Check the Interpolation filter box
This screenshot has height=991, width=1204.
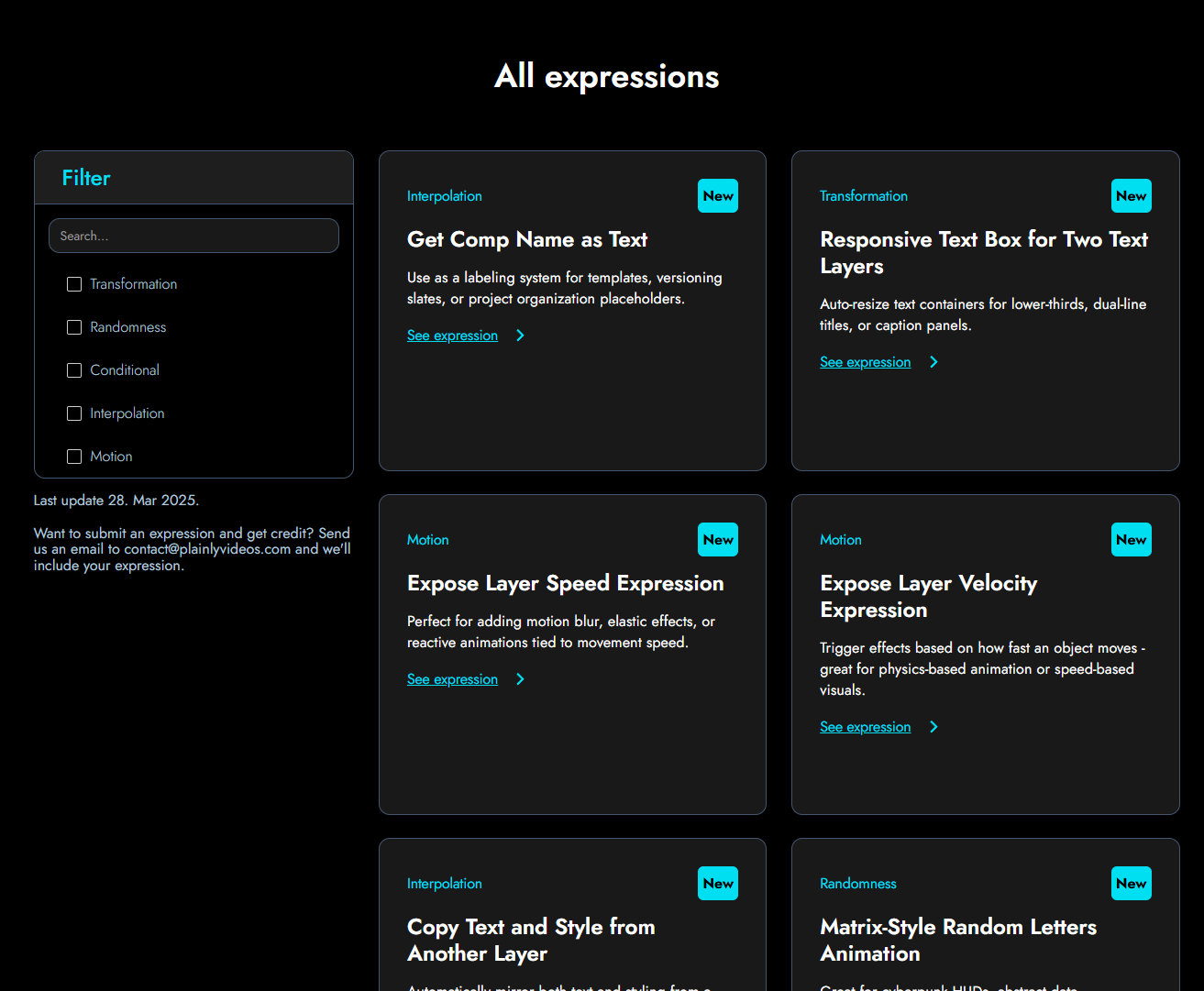[74, 413]
